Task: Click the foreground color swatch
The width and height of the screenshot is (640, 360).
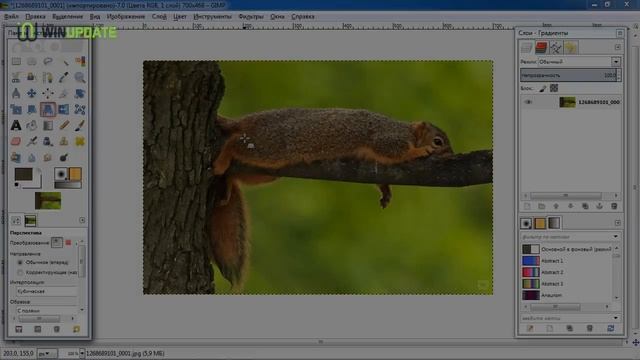Action: (23, 174)
